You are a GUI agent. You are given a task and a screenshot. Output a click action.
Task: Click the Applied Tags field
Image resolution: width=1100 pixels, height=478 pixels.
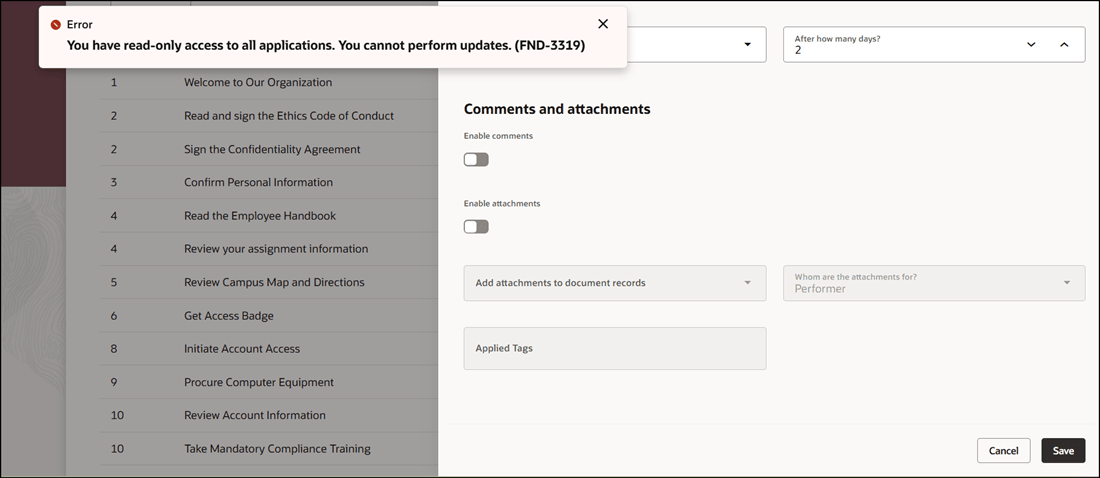[614, 349]
